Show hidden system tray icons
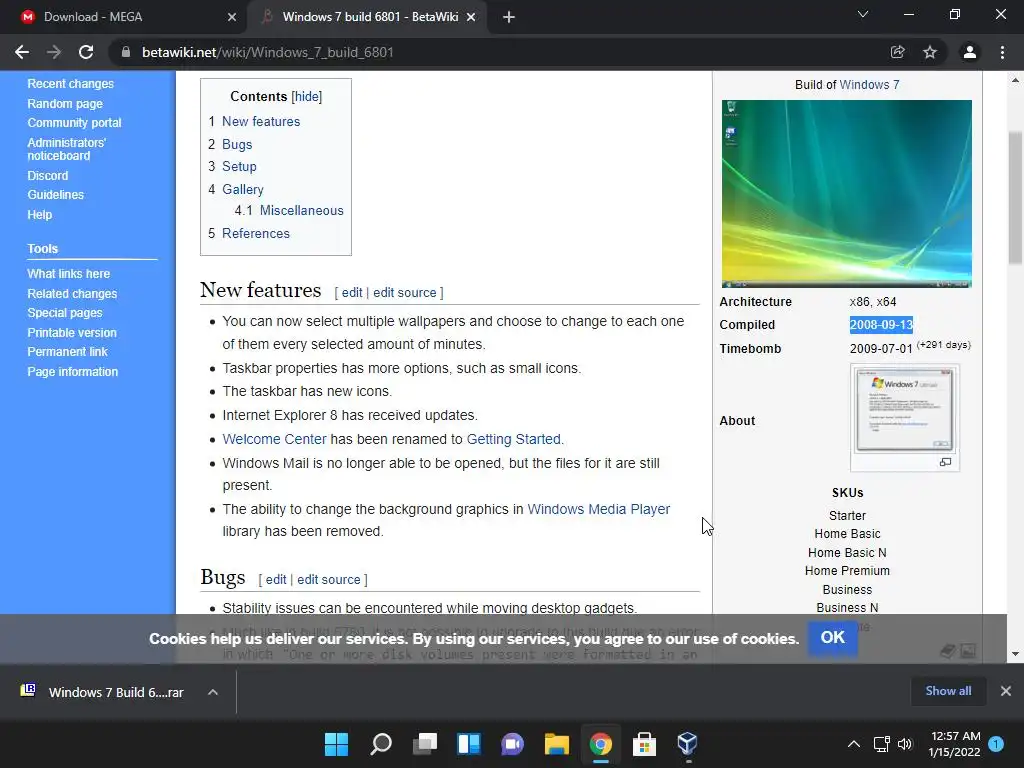 pyautogui.click(x=854, y=744)
